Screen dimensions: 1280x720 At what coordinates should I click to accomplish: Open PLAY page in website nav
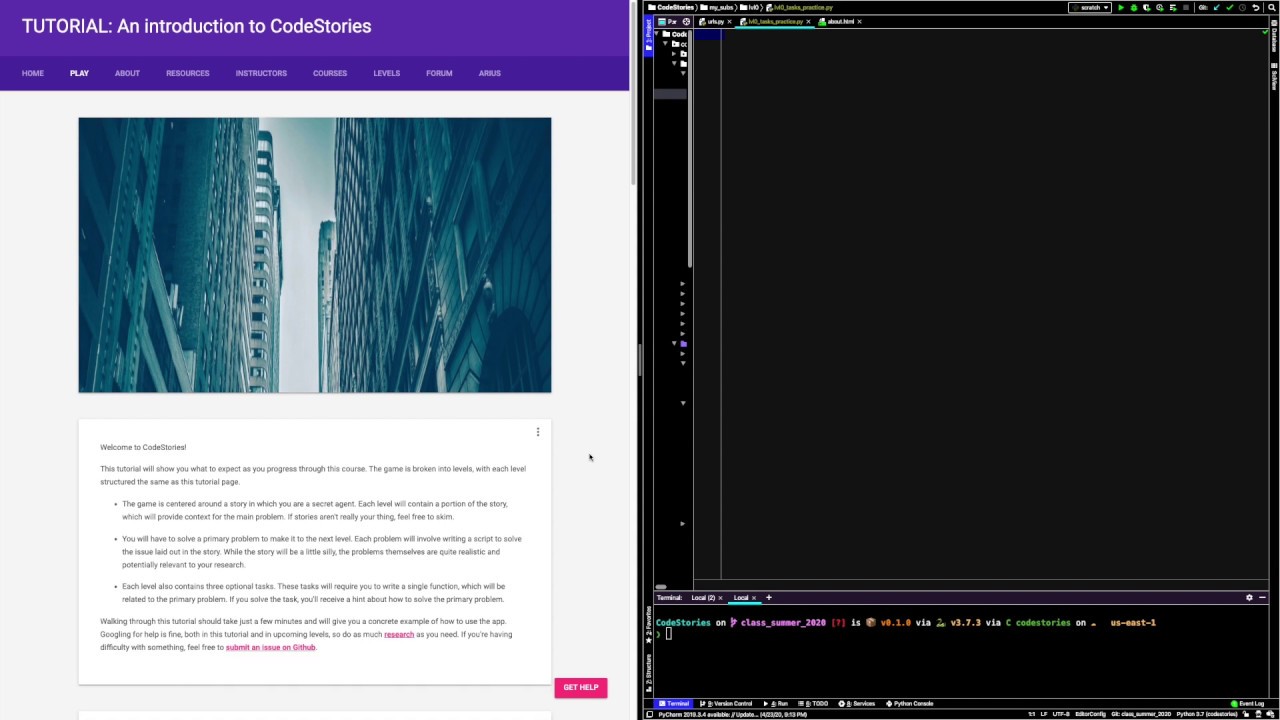[x=79, y=73]
